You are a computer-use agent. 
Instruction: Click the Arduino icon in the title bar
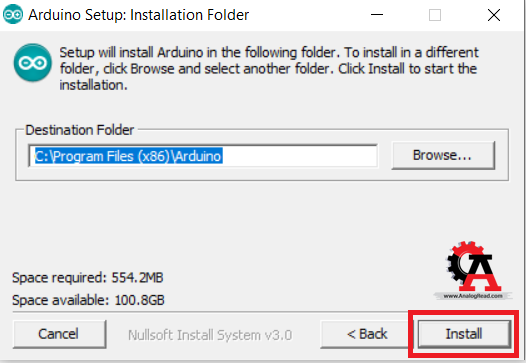(13, 15)
